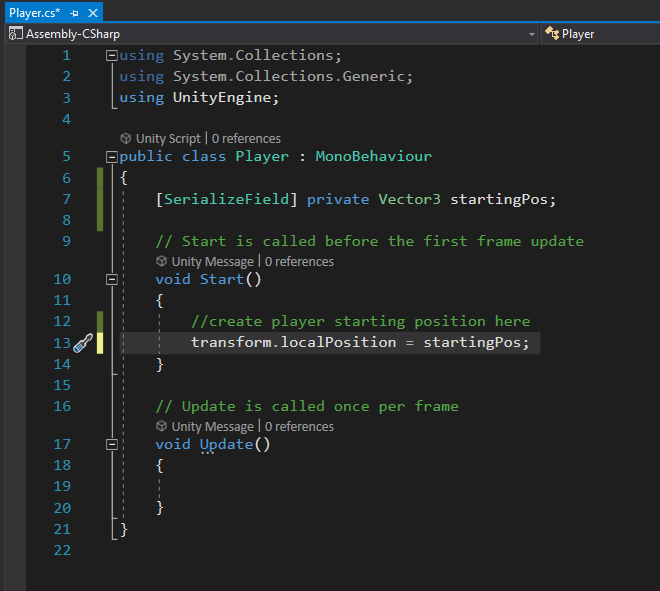Click 'System.Collections.Generic' namespace text

pyautogui.click(x=289, y=77)
